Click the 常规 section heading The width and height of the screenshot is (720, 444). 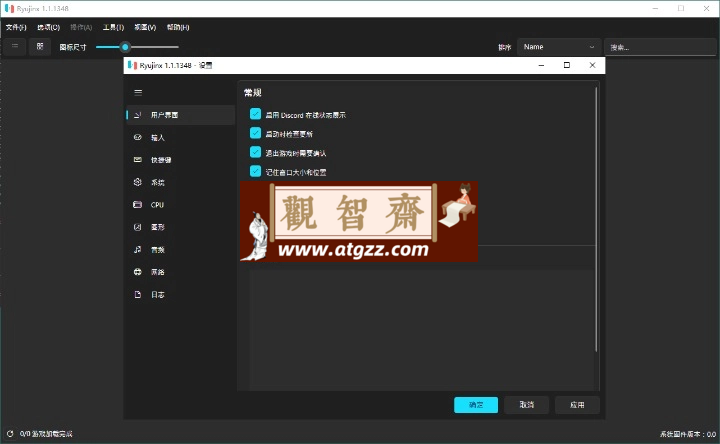(x=253, y=93)
